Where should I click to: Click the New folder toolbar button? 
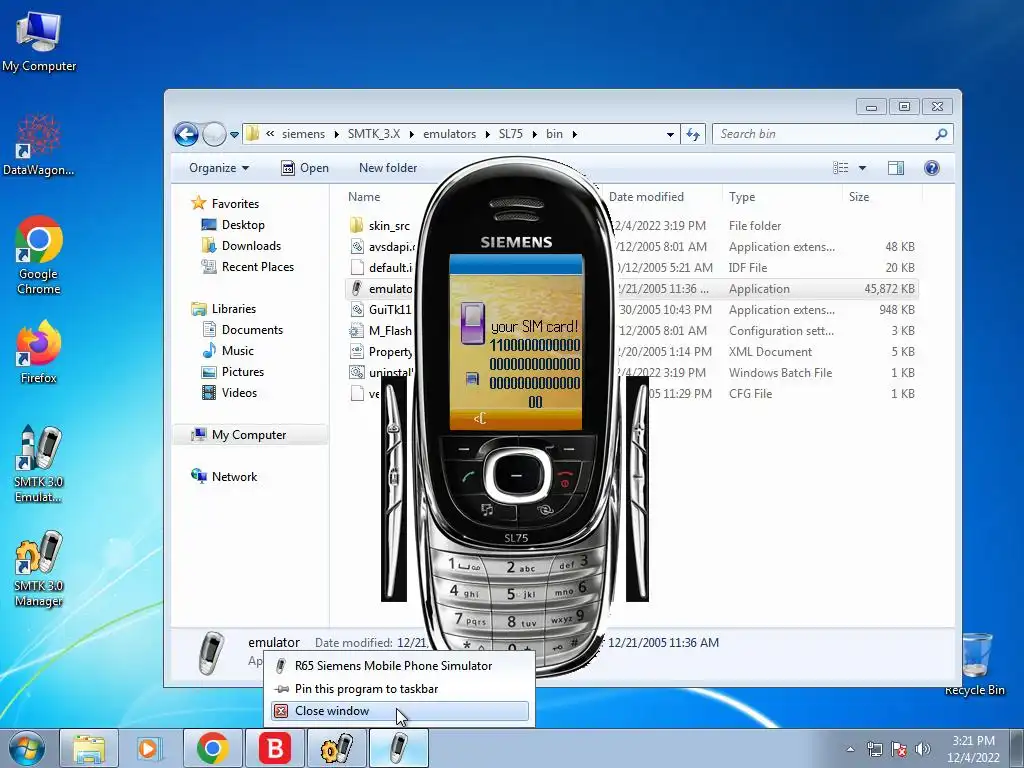click(x=388, y=168)
